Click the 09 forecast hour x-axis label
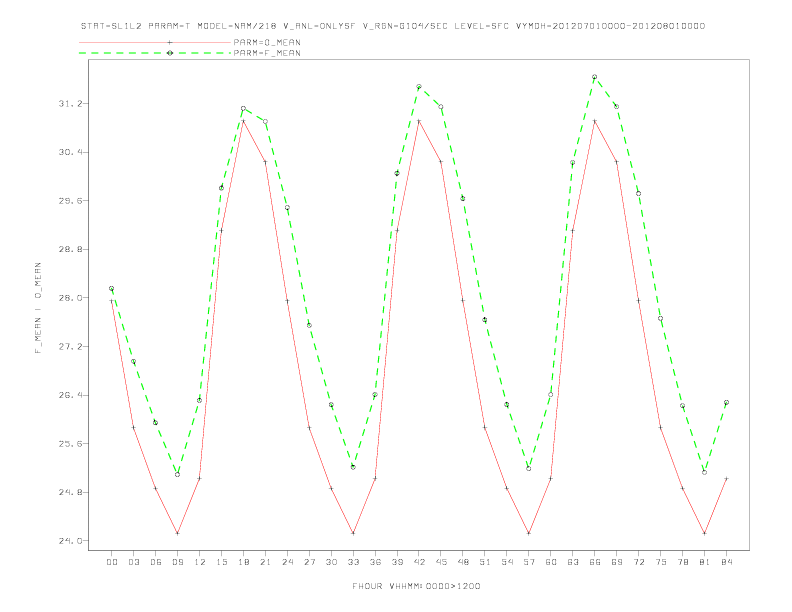Viewport: 792px width, 612px height. (178, 562)
